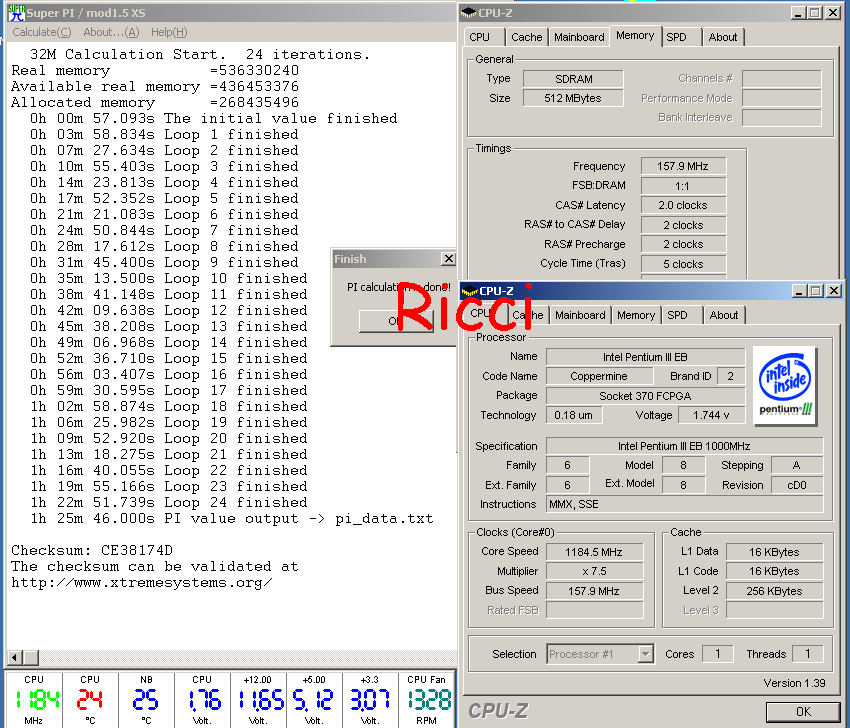Click the Core Speed field 1184.5 MHz
The height and width of the screenshot is (728, 850).
[x=594, y=552]
